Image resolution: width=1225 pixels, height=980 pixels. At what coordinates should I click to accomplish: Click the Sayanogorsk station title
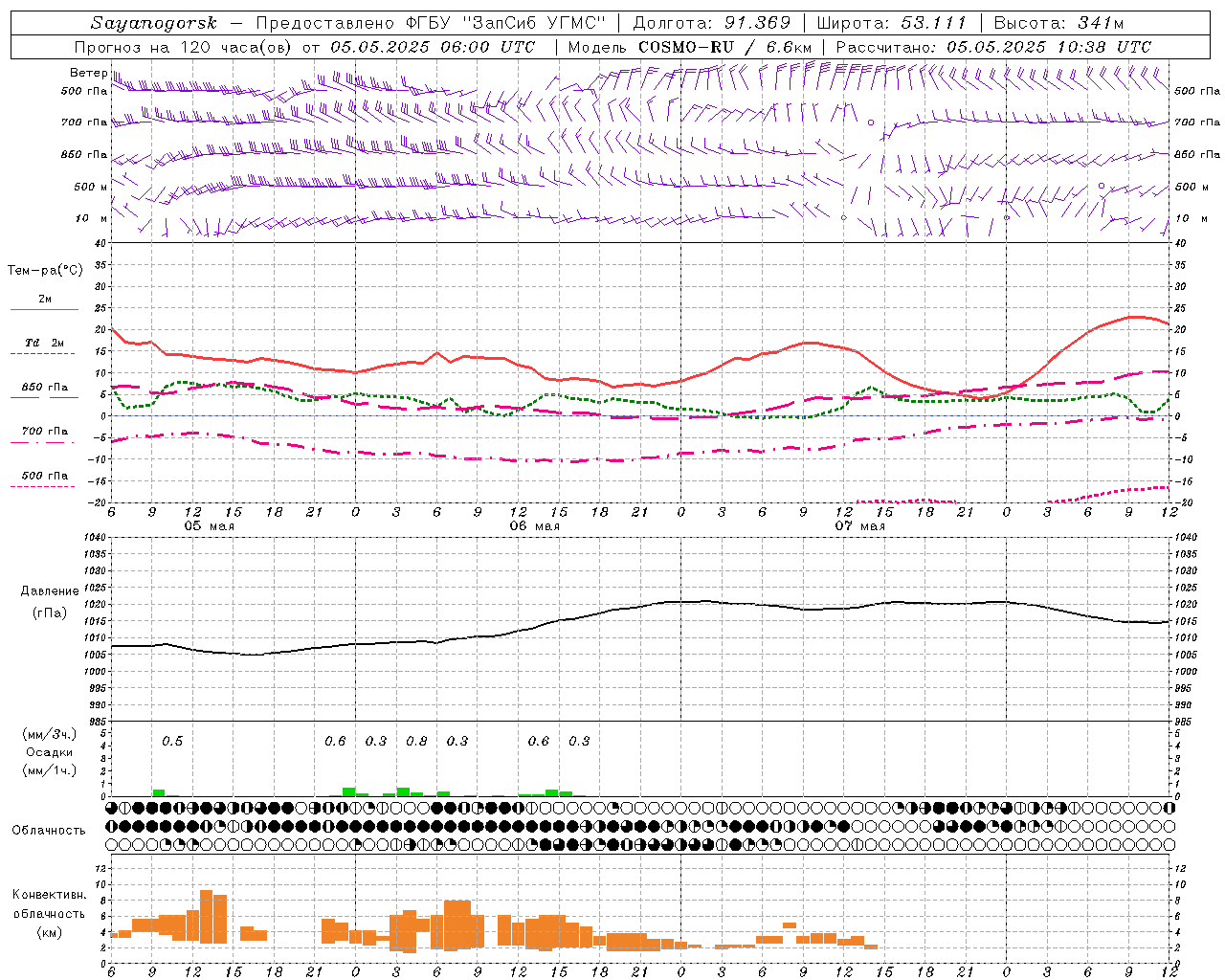tap(154, 23)
